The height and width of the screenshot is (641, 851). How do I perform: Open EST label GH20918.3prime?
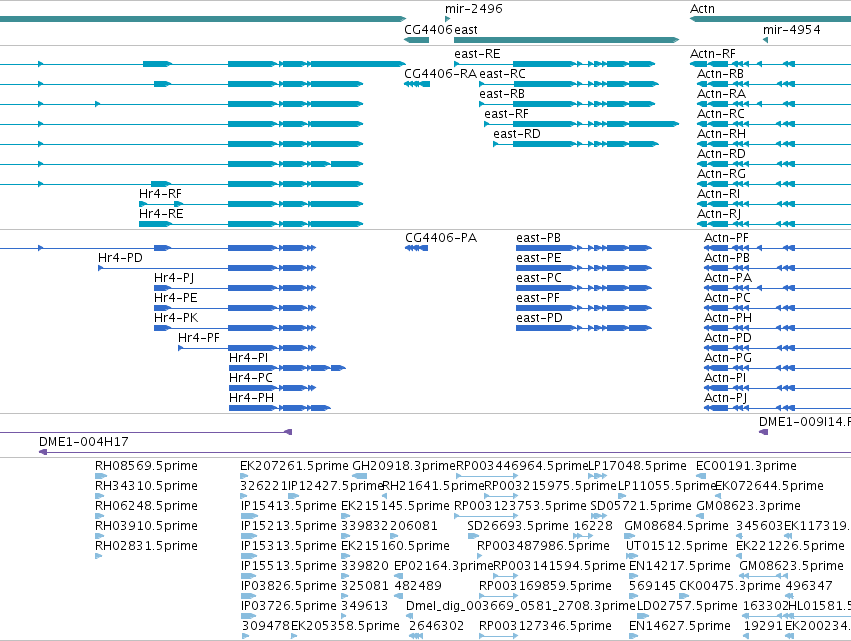404,466
